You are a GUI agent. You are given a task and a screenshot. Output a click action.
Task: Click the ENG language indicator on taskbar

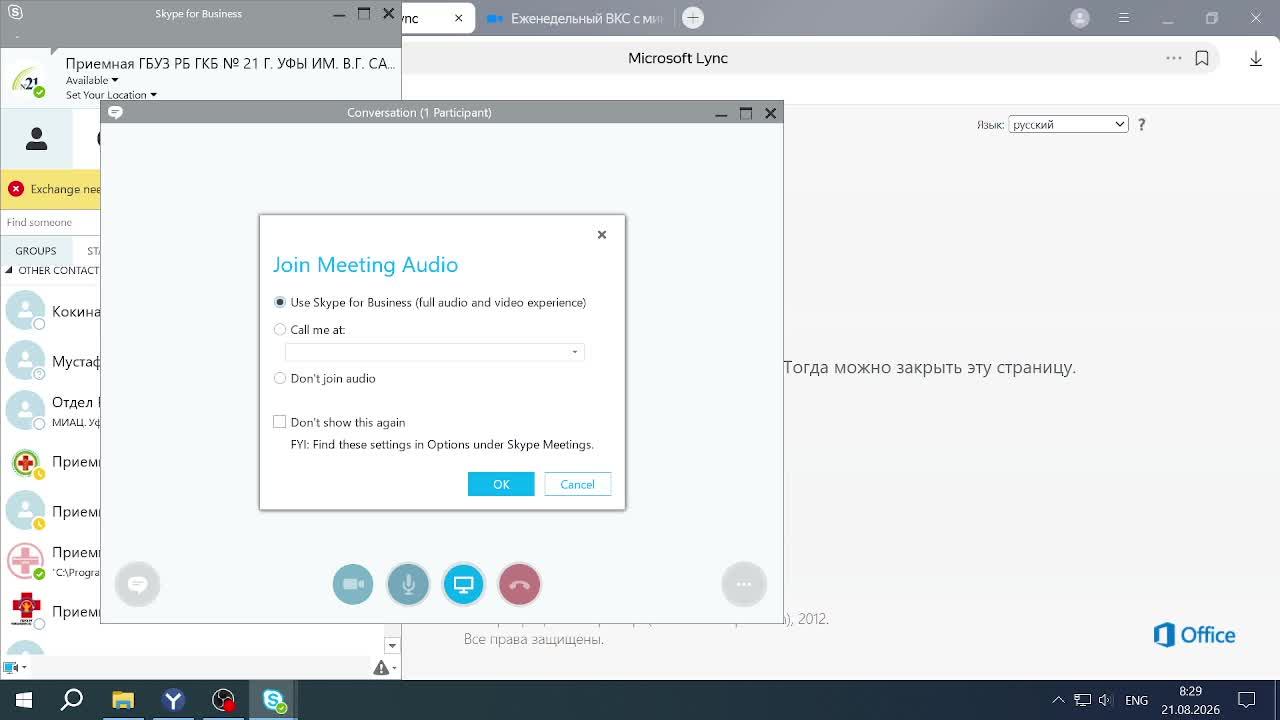point(1136,700)
